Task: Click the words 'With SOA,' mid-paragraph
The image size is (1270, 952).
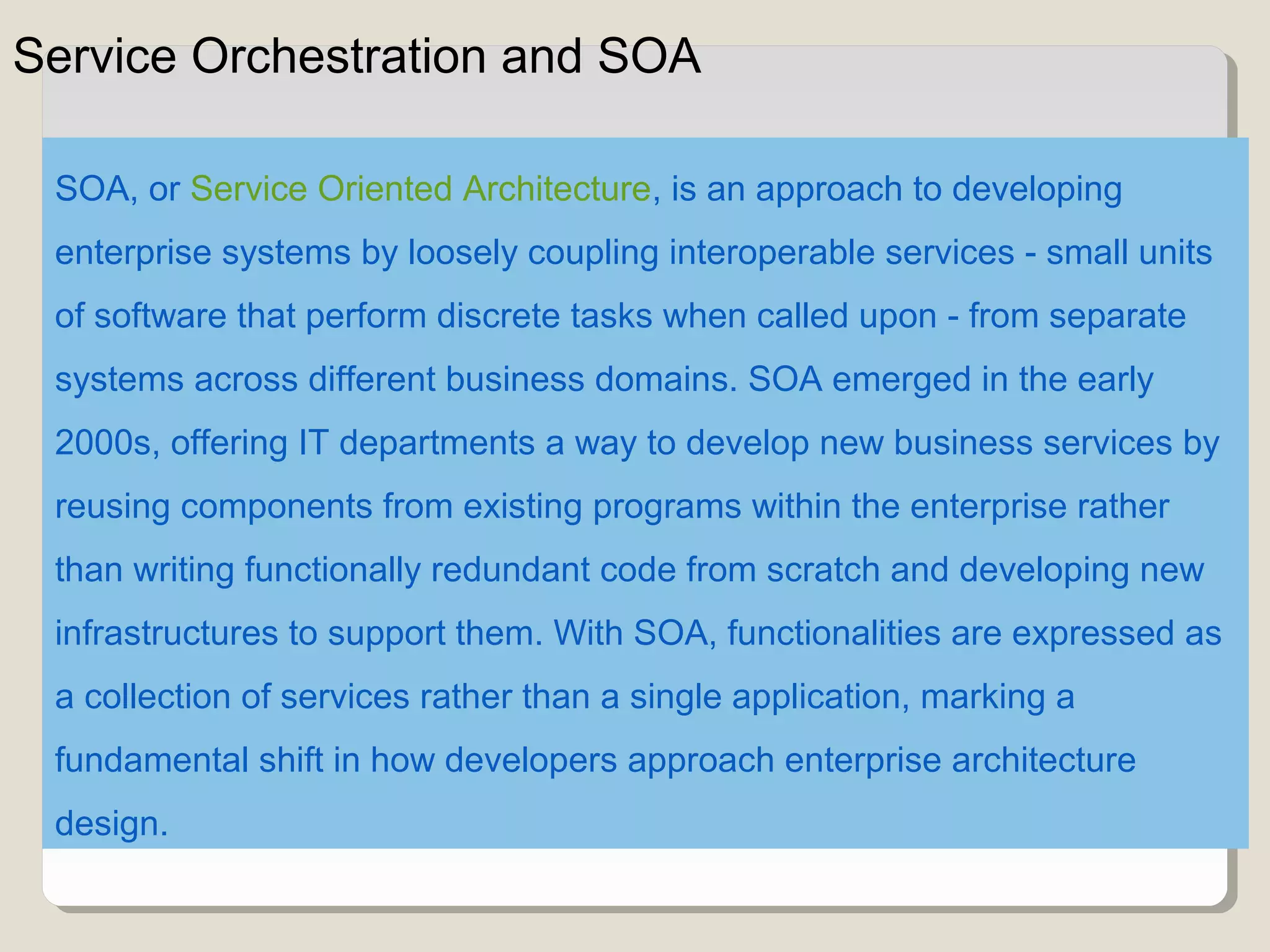Action: pyautogui.click(x=634, y=633)
